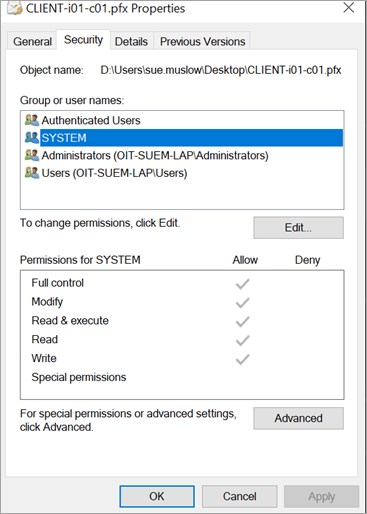Close the Properties dialog window

pyautogui.click(x=349, y=8)
